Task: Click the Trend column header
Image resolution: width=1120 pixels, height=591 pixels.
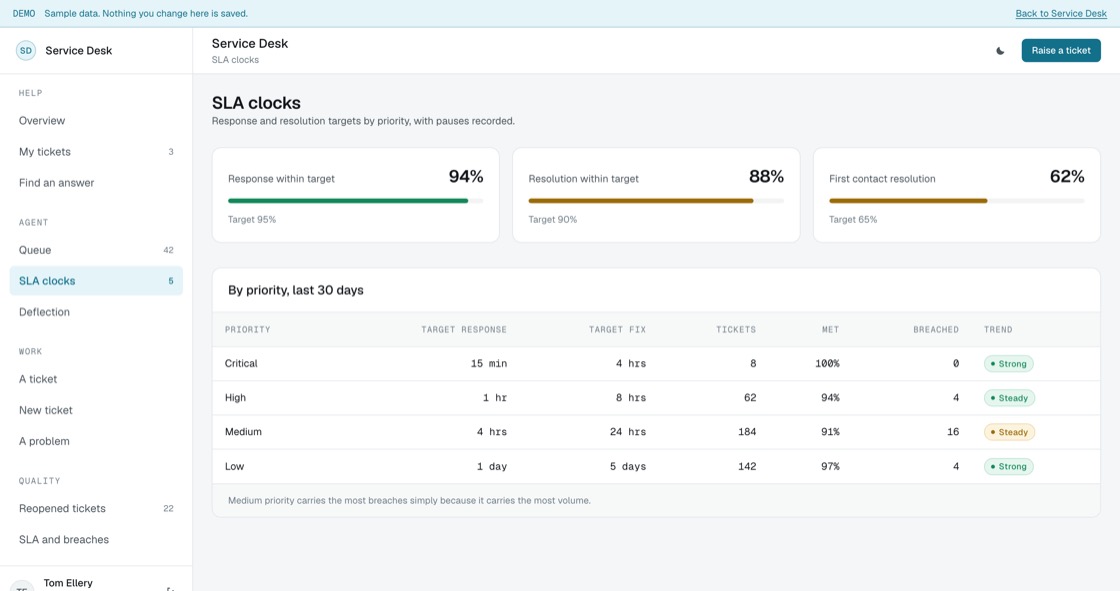Action: coord(998,329)
